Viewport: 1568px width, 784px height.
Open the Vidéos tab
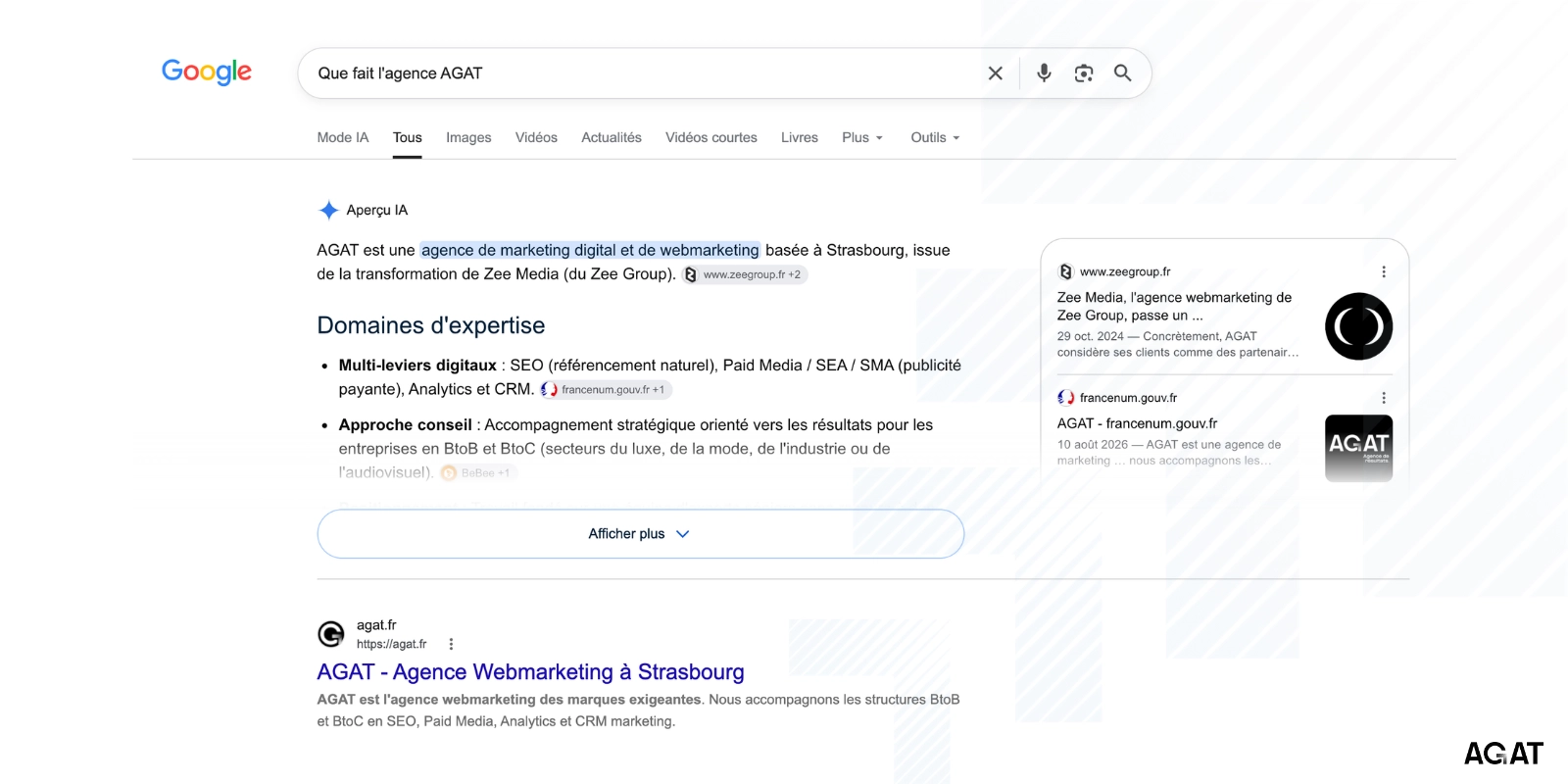pos(536,137)
